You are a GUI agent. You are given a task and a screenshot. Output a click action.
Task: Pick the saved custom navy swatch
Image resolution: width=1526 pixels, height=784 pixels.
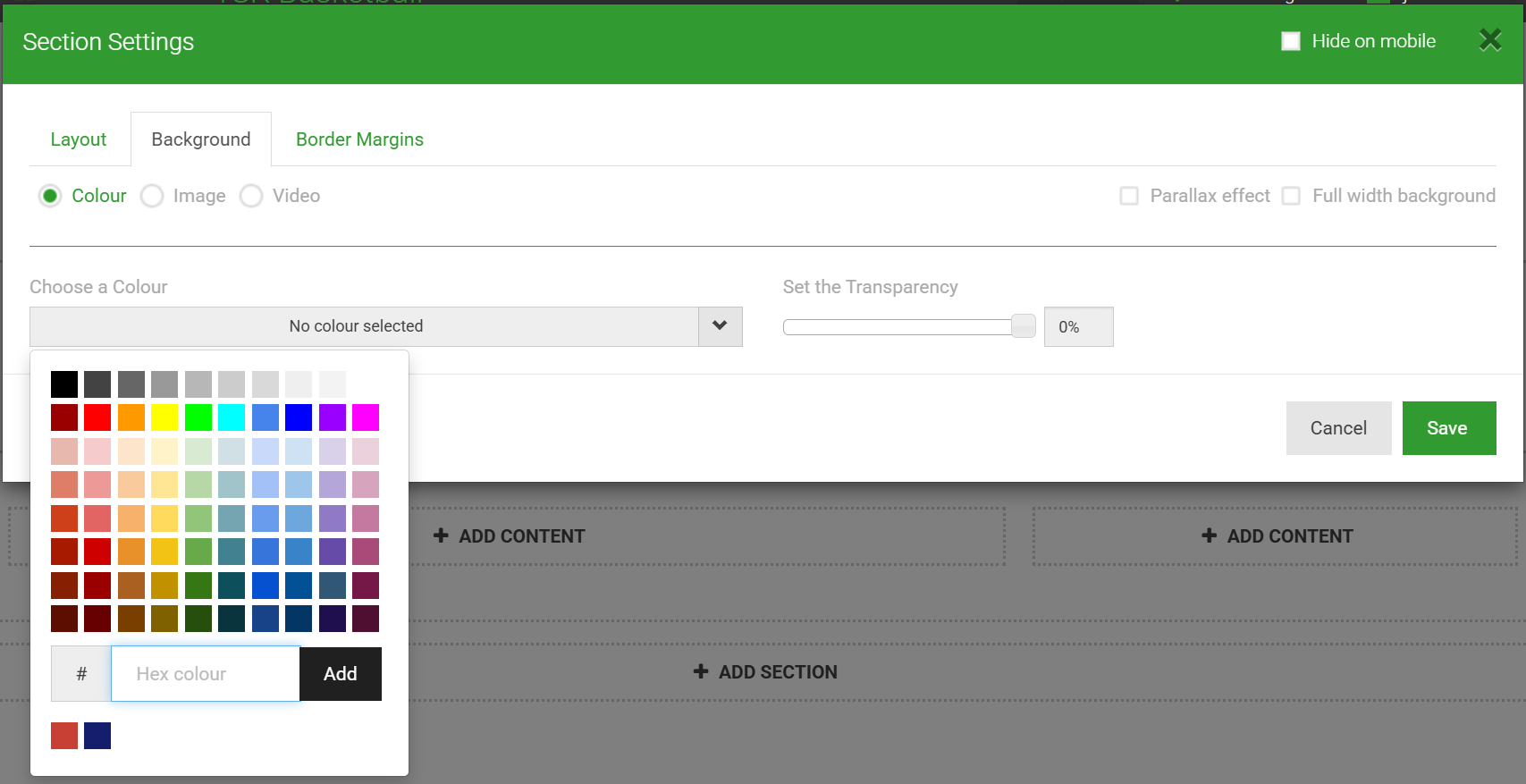click(x=97, y=736)
